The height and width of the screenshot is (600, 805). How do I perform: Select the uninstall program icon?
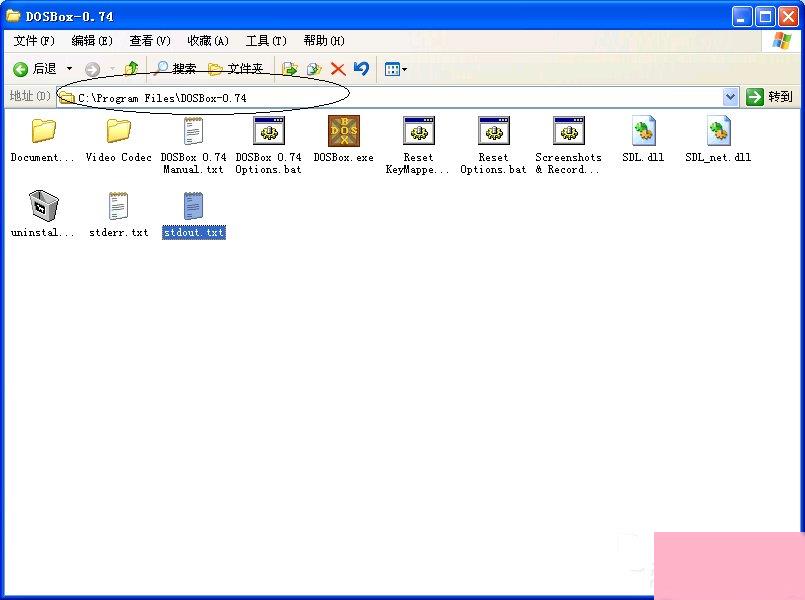point(44,205)
